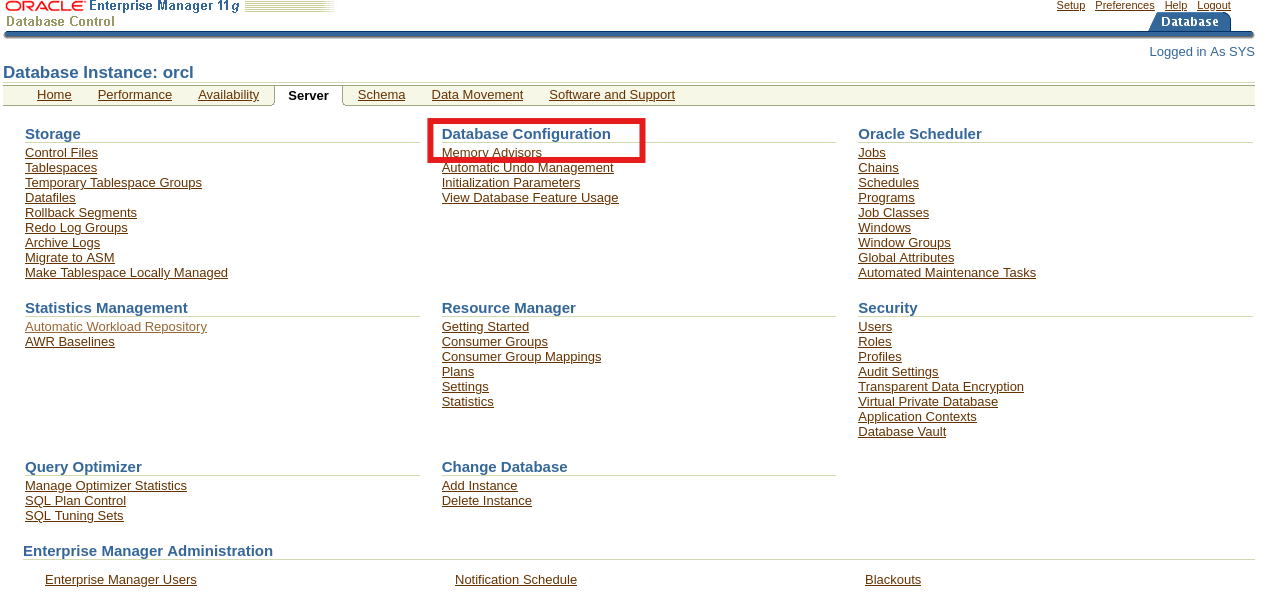Open Migrate to ASM
The width and height of the screenshot is (1263, 603).
click(70, 258)
